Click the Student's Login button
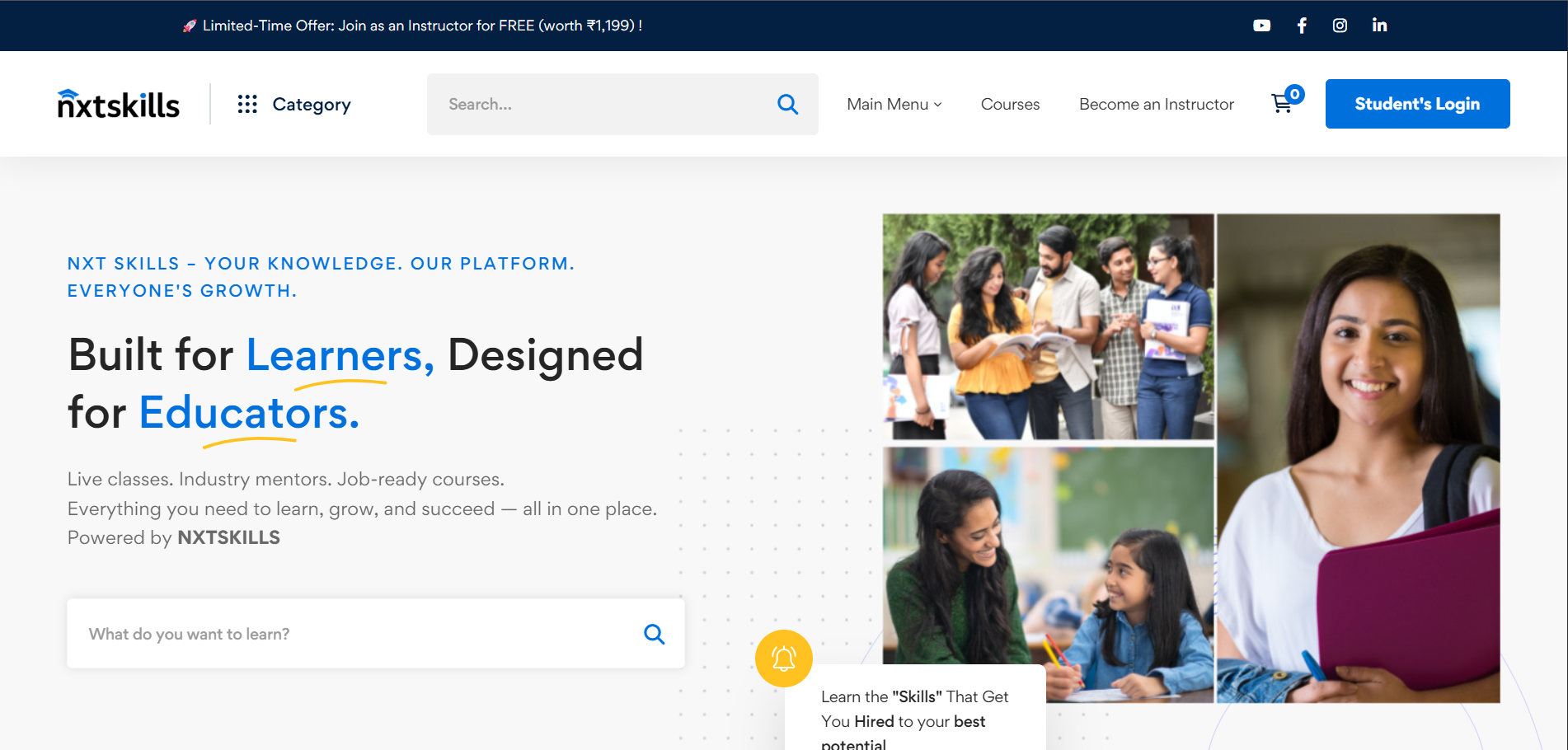 coord(1417,104)
